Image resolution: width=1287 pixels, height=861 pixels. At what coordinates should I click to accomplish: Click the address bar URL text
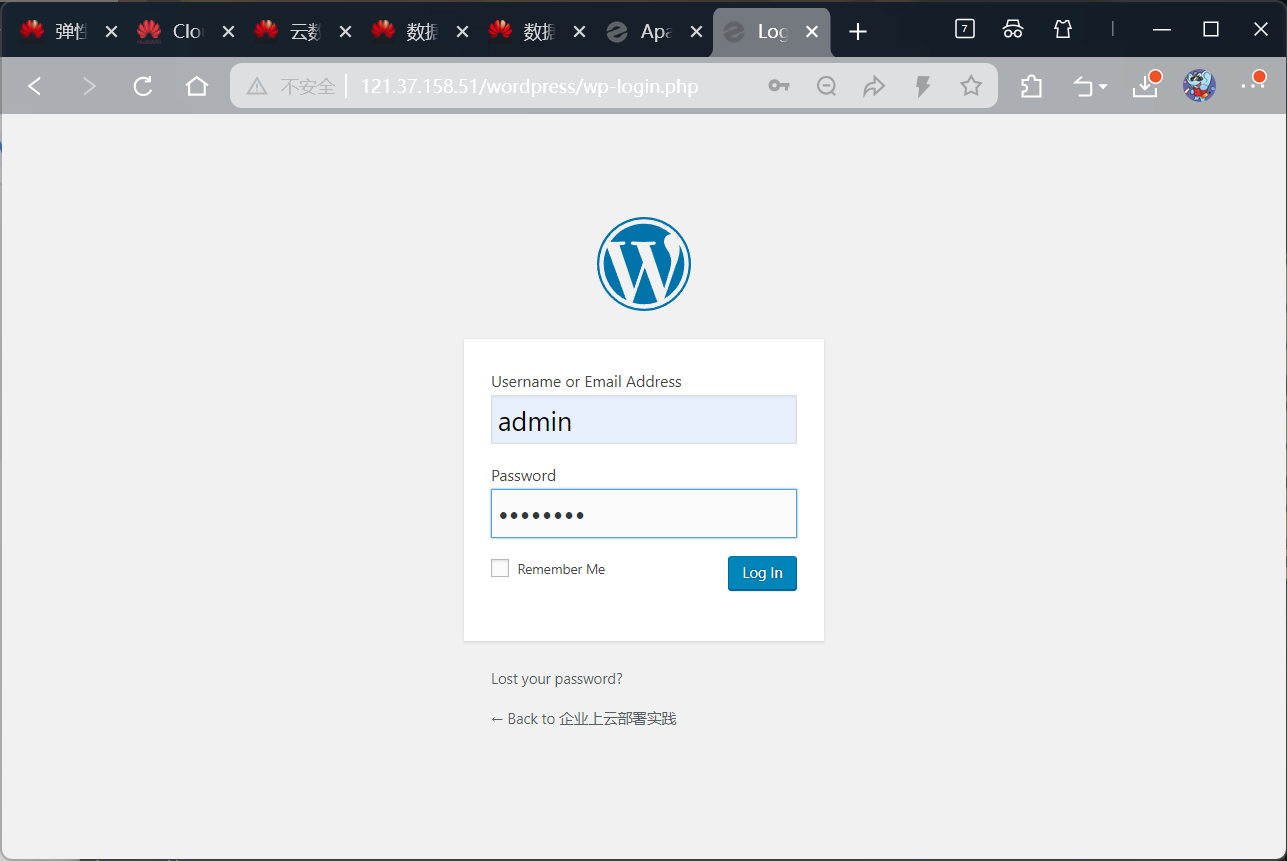coord(529,87)
